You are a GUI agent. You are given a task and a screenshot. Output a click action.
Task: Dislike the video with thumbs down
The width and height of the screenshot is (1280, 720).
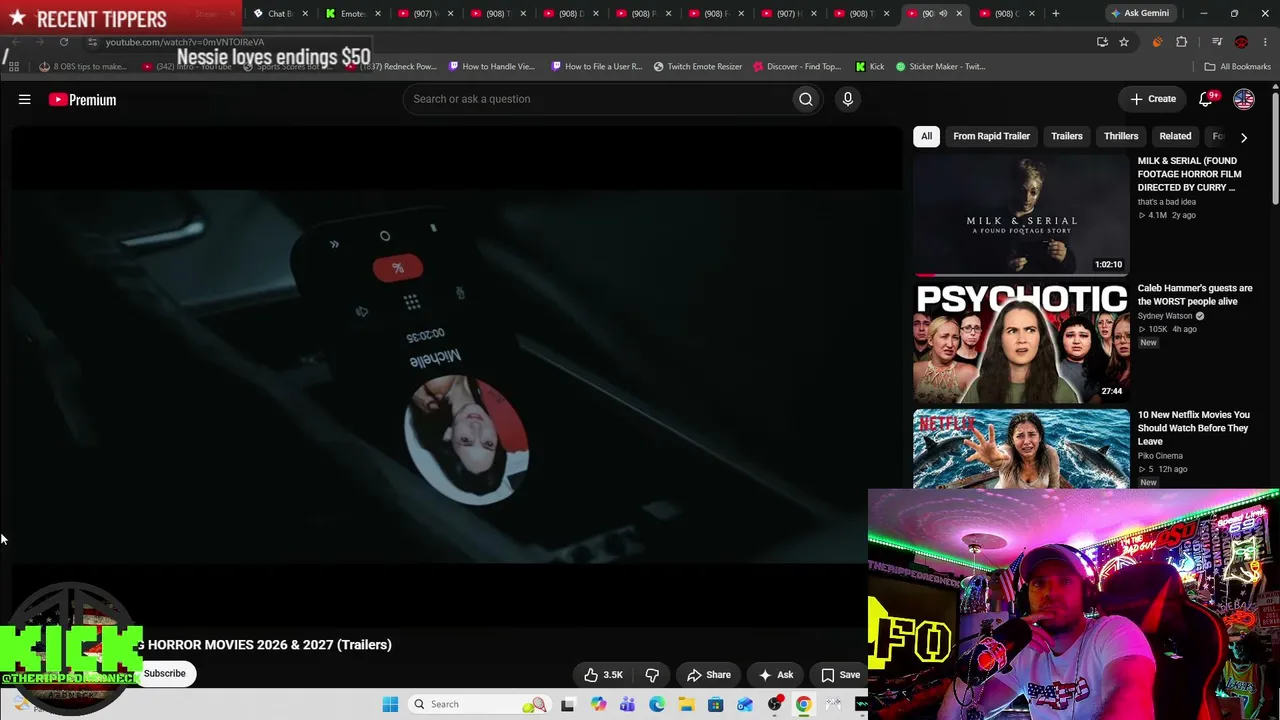652,675
